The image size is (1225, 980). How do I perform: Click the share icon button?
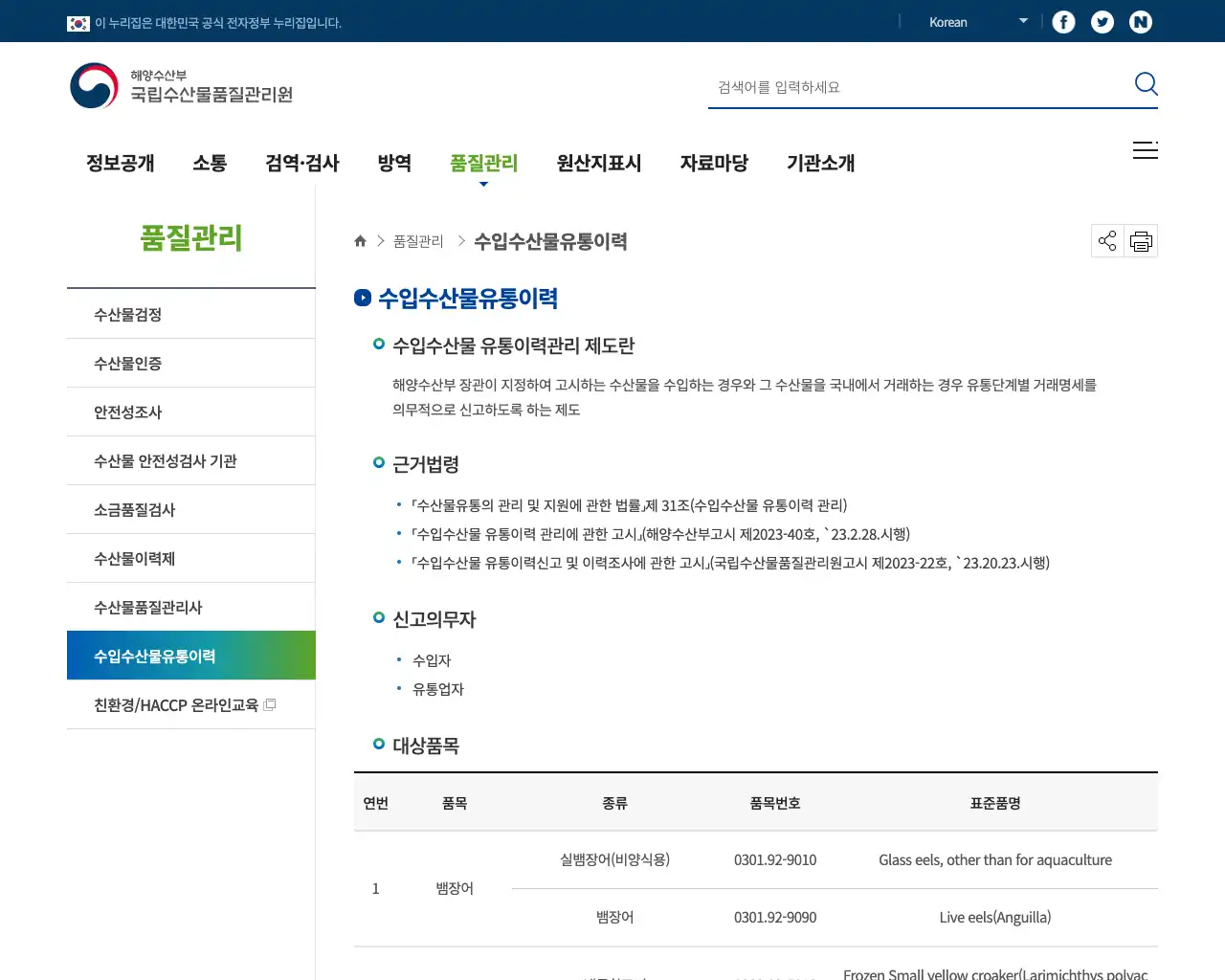tap(1107, 241)
